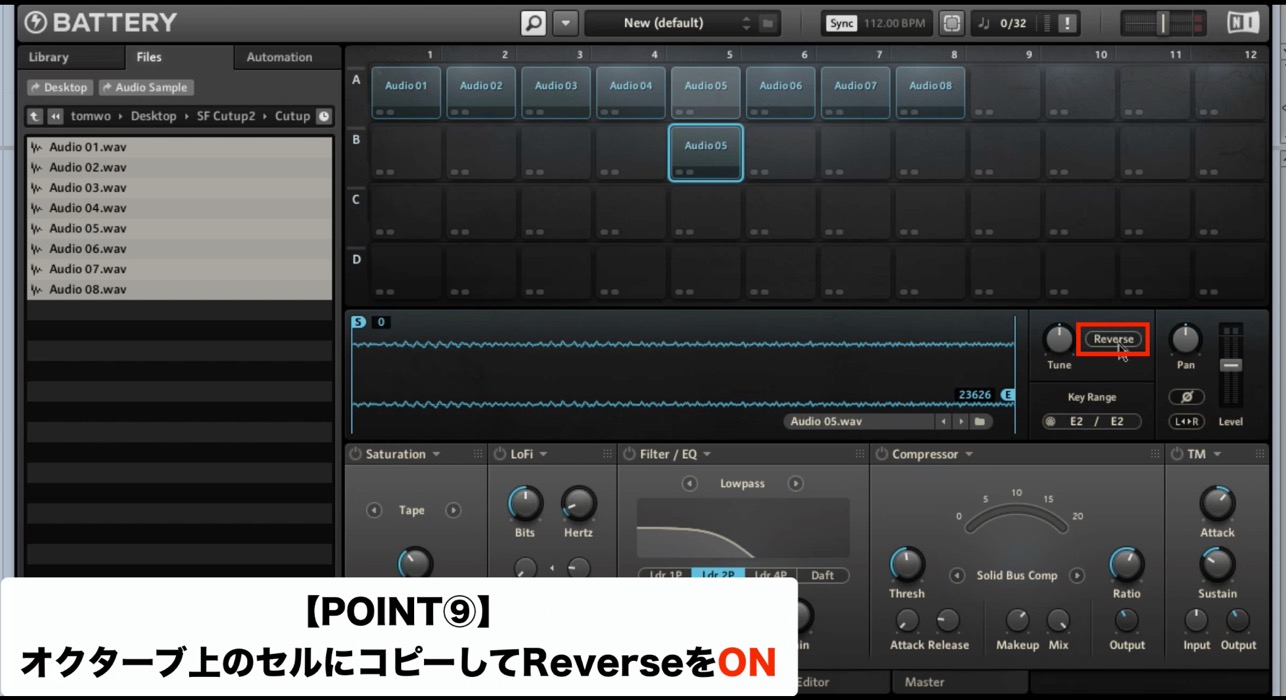Switch to the Master tab
This screenshot has width=1286, height=700.
(x=925, y=682)
